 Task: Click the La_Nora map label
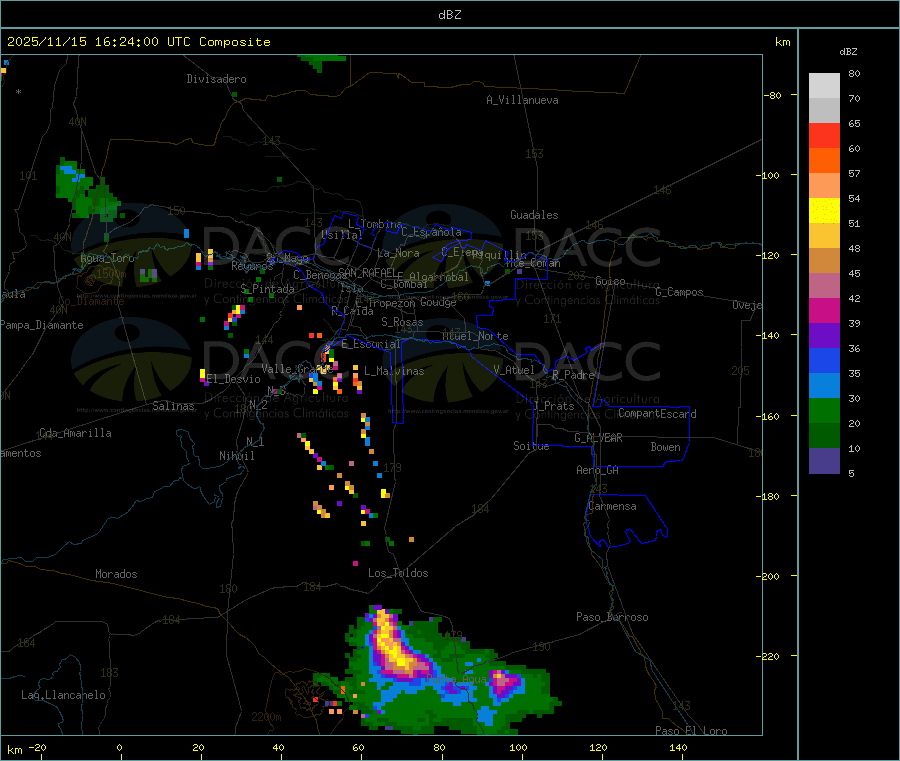coord(398,253)
